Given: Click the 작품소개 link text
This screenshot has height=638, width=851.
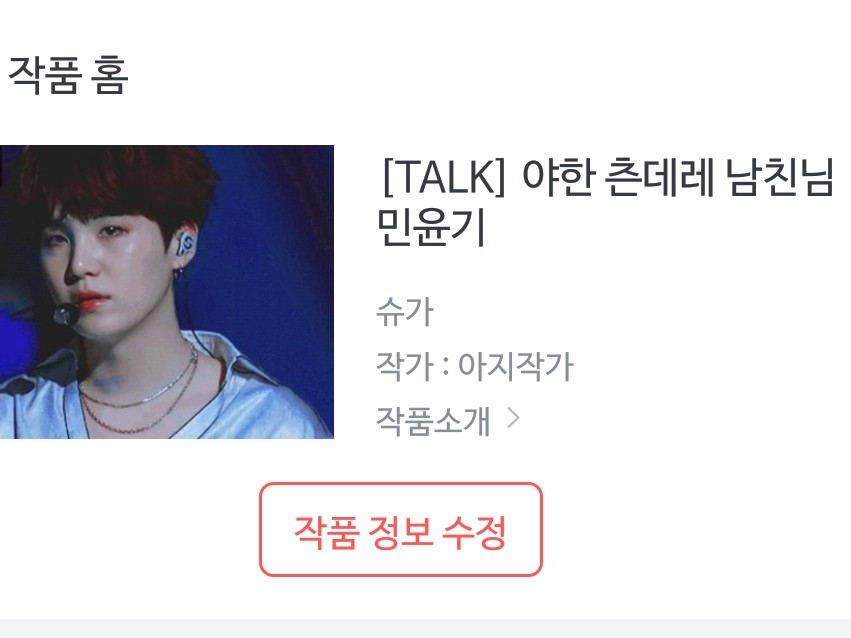Looking at the screenshot, I should coord(433,420).
